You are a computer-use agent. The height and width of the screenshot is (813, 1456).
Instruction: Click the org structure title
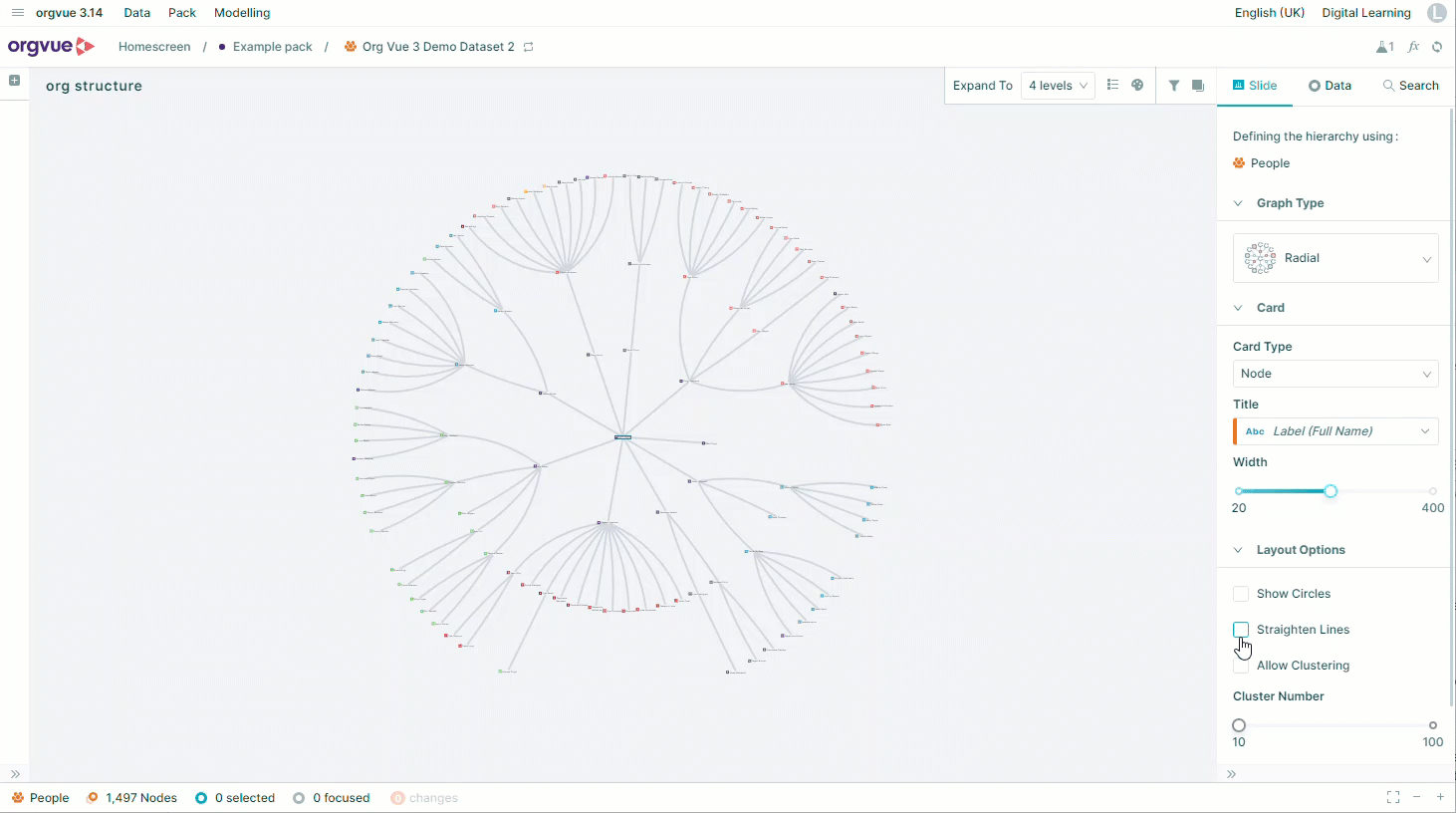click(x=94, y=86)
